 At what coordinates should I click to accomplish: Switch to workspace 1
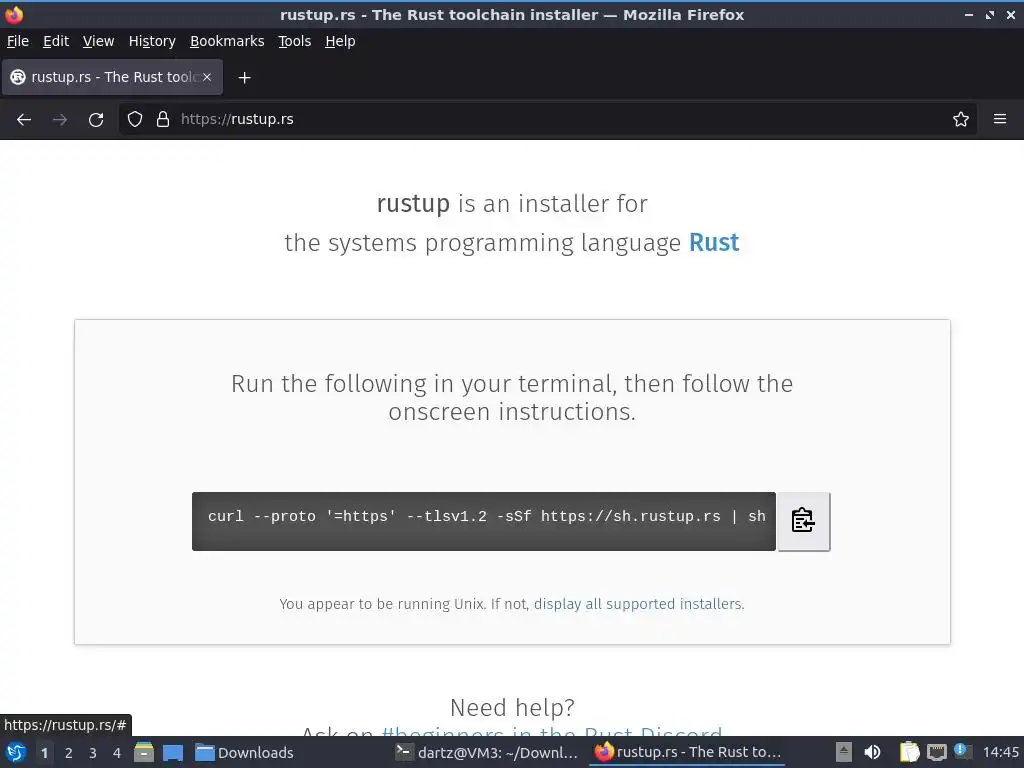44,752
